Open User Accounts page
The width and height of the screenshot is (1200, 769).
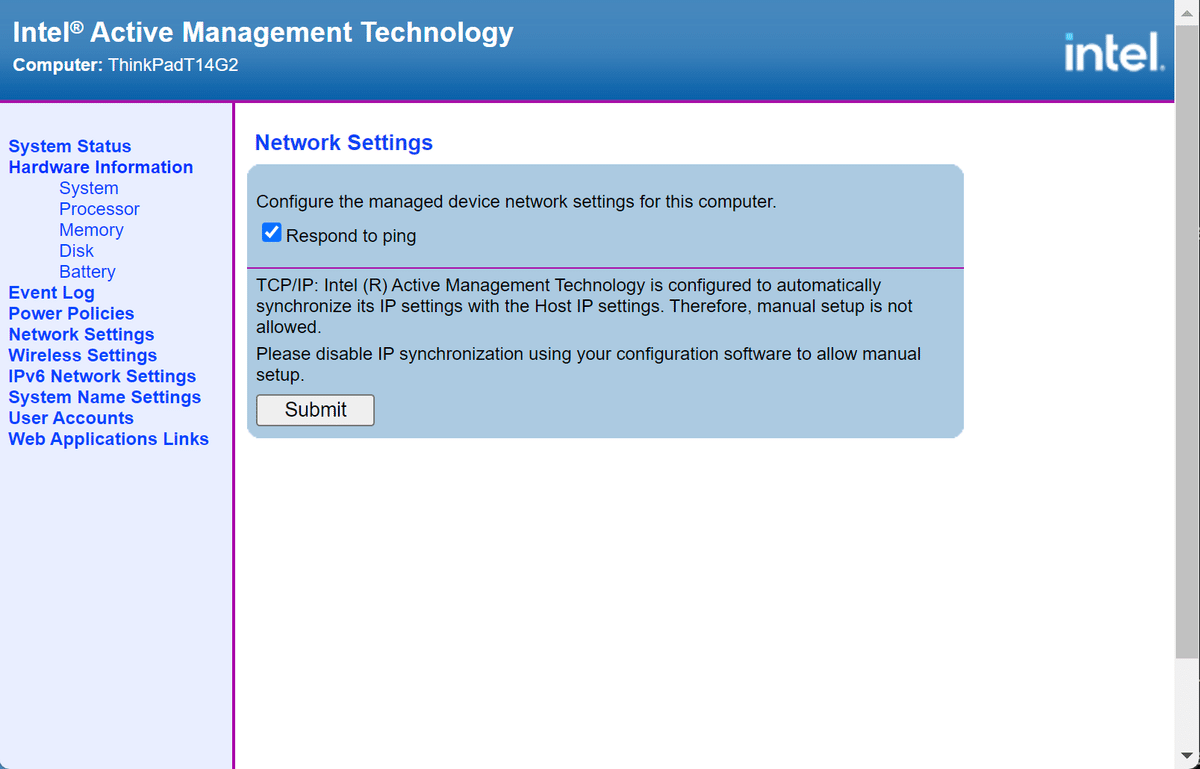coord(71,419)
